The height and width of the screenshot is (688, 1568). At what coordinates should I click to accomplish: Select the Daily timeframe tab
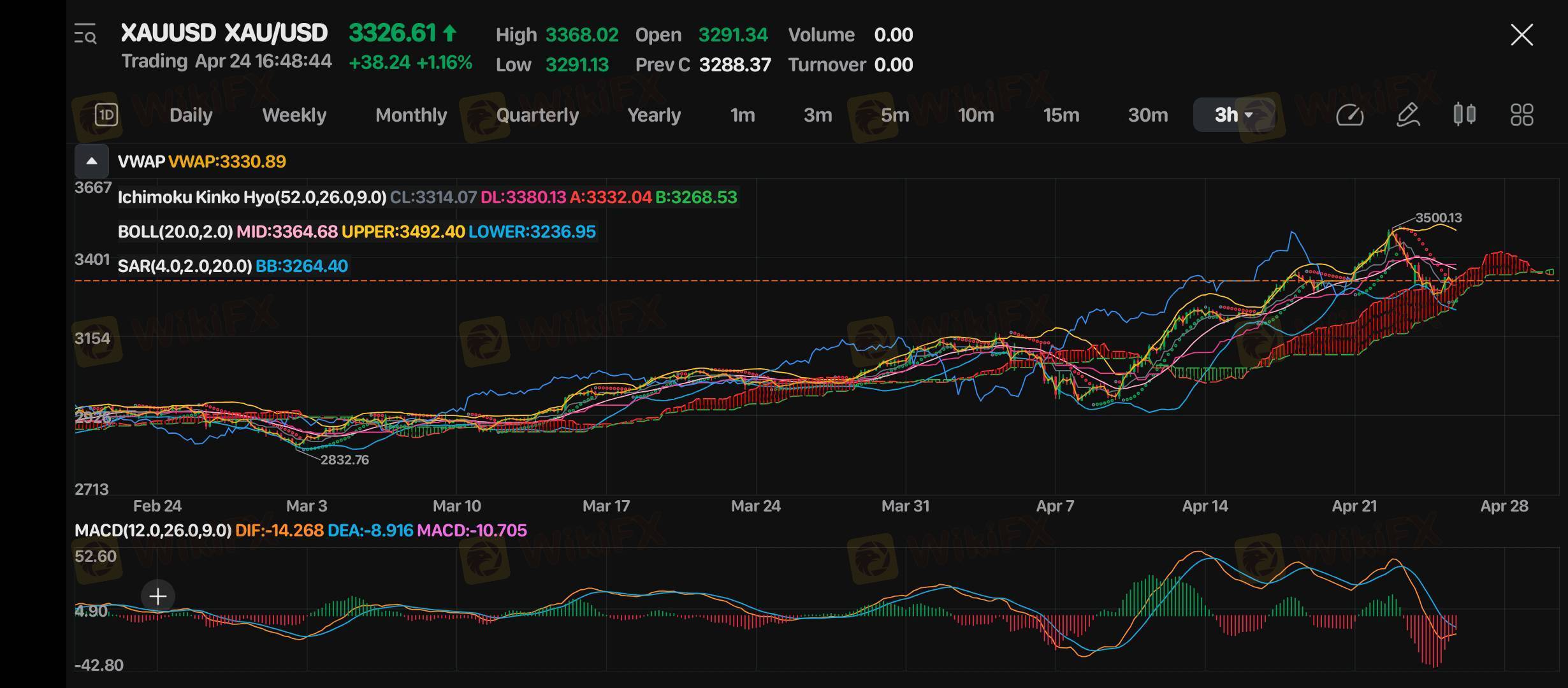191,115
